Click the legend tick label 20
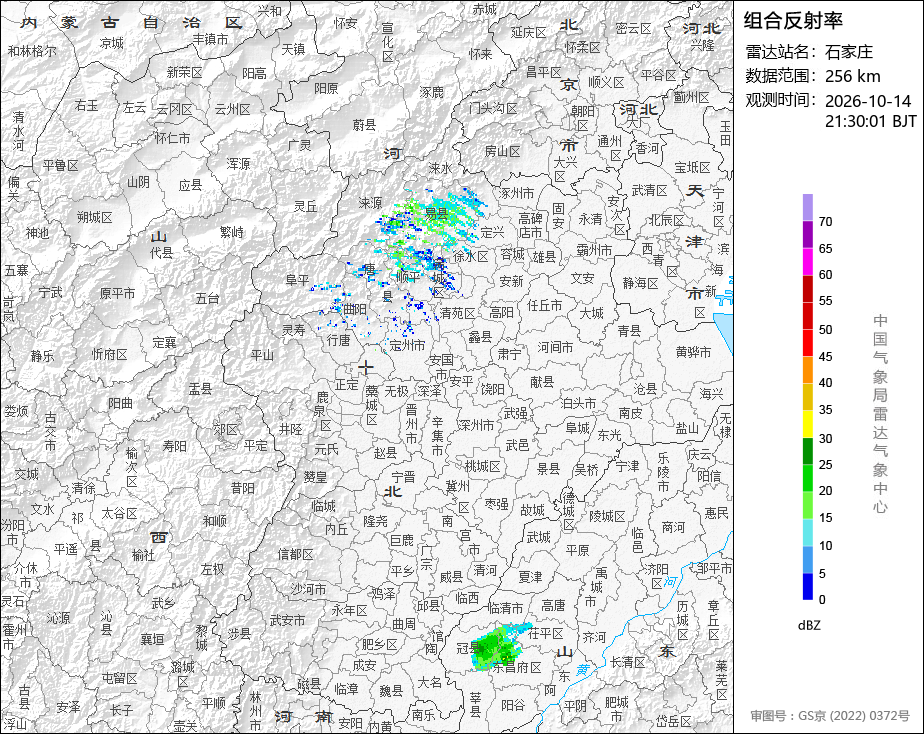This screenshot has height=734, width=924. coord(826,491)
